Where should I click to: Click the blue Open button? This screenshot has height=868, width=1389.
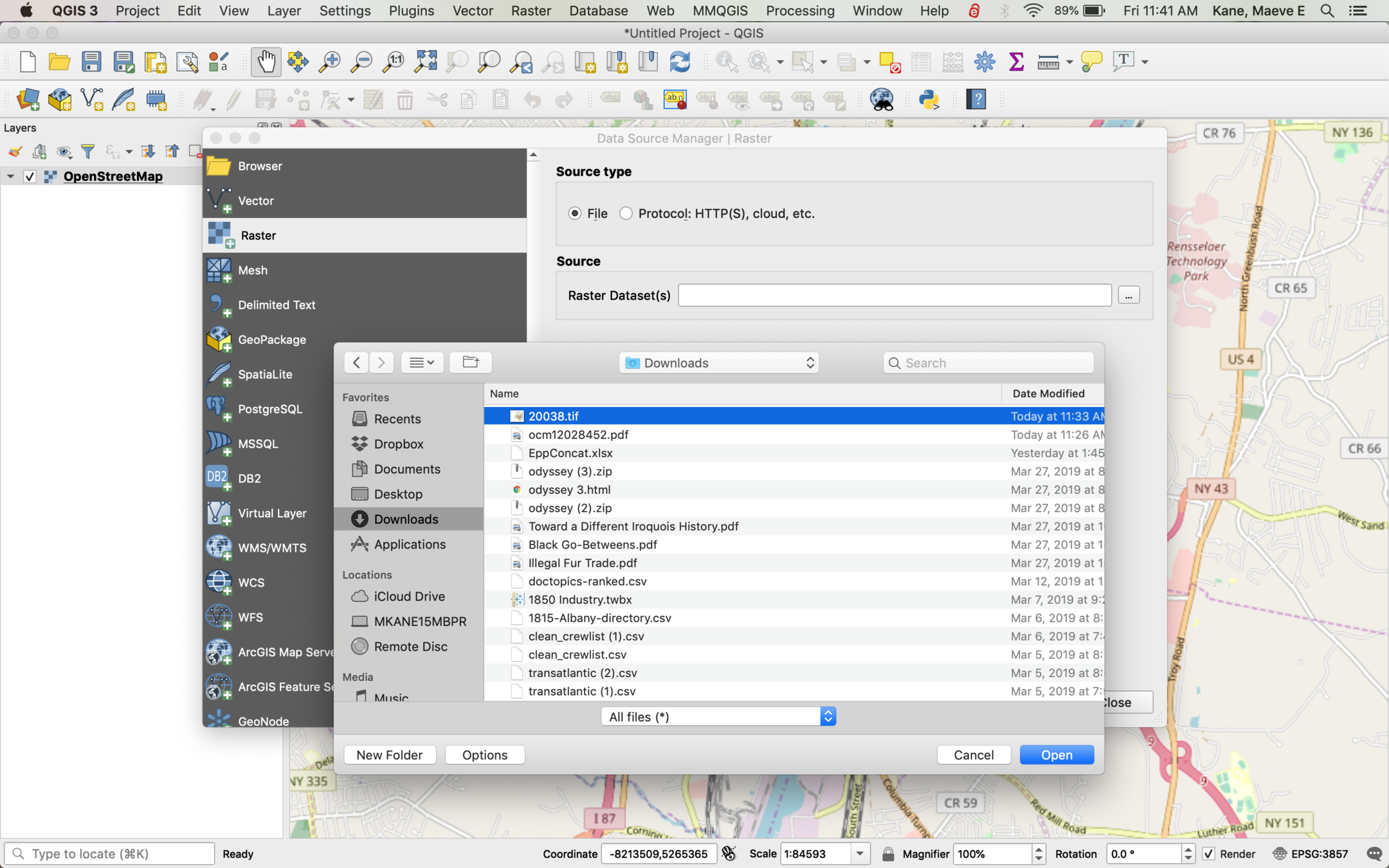(1056, 755)
